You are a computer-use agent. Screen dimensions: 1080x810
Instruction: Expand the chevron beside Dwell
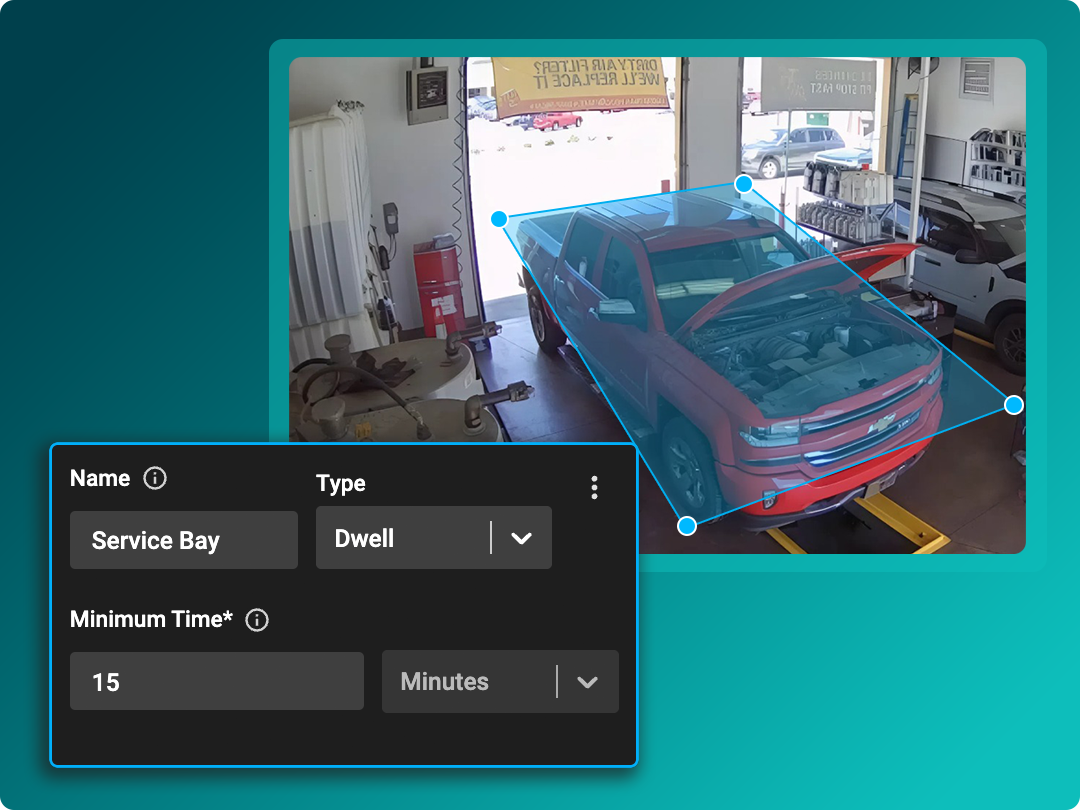click(x=520, y=537)
